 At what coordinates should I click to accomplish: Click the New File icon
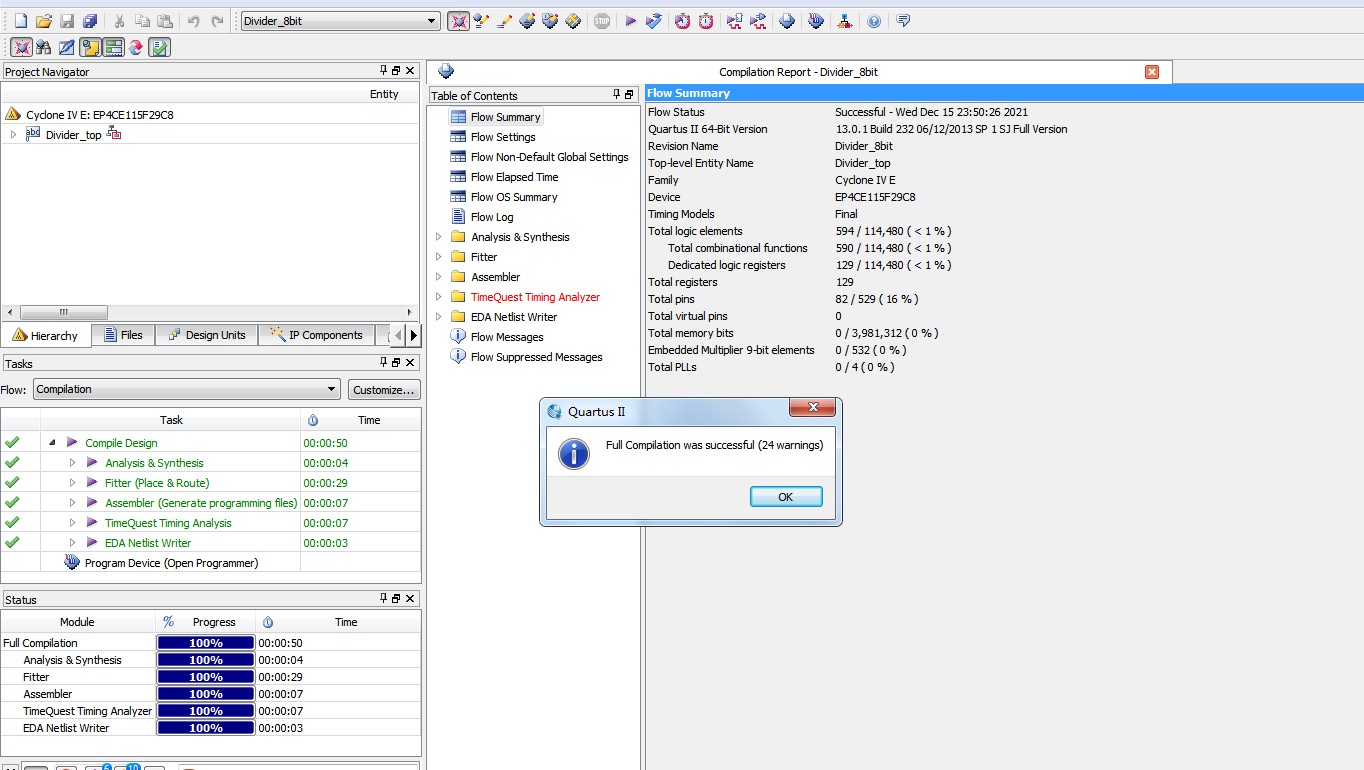point(20,21)
